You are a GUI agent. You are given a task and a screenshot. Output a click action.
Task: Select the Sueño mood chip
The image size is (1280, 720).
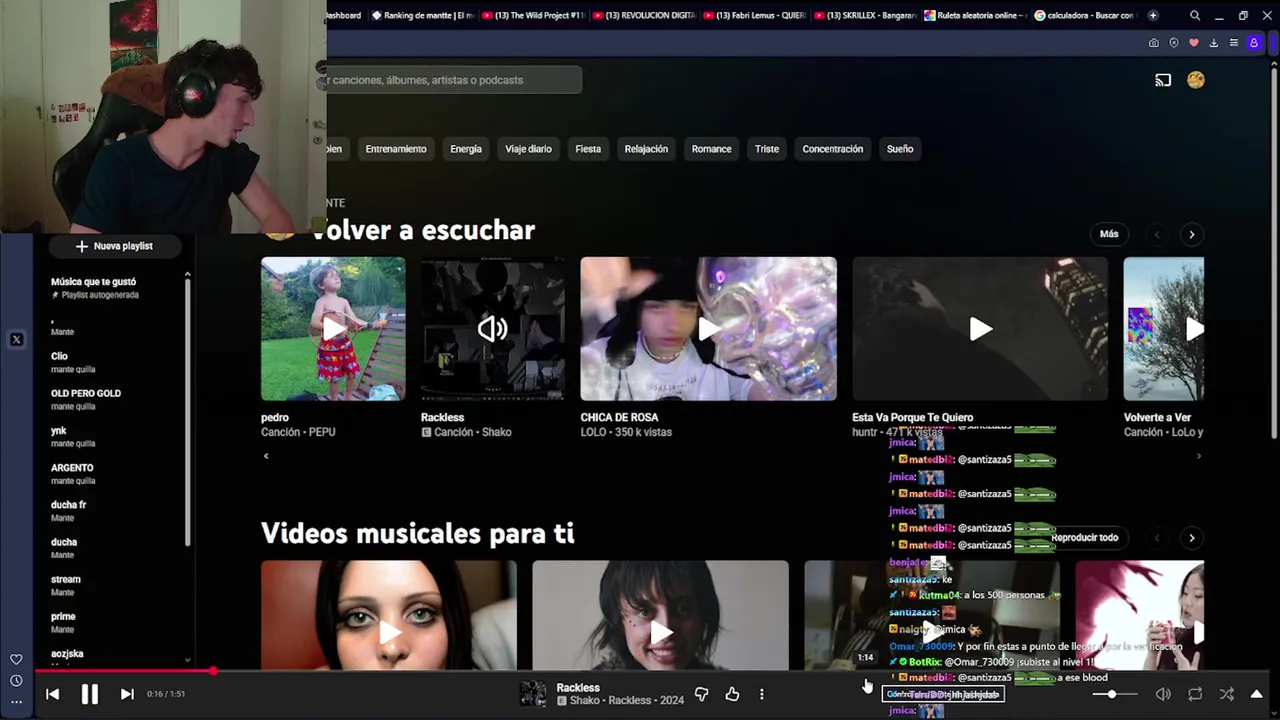click(900, 149)
